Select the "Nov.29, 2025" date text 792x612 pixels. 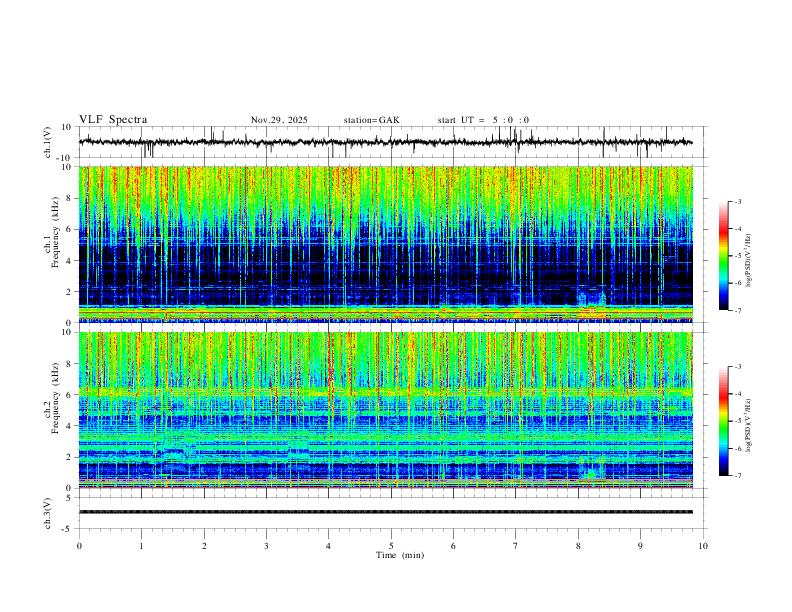[279, 120]
